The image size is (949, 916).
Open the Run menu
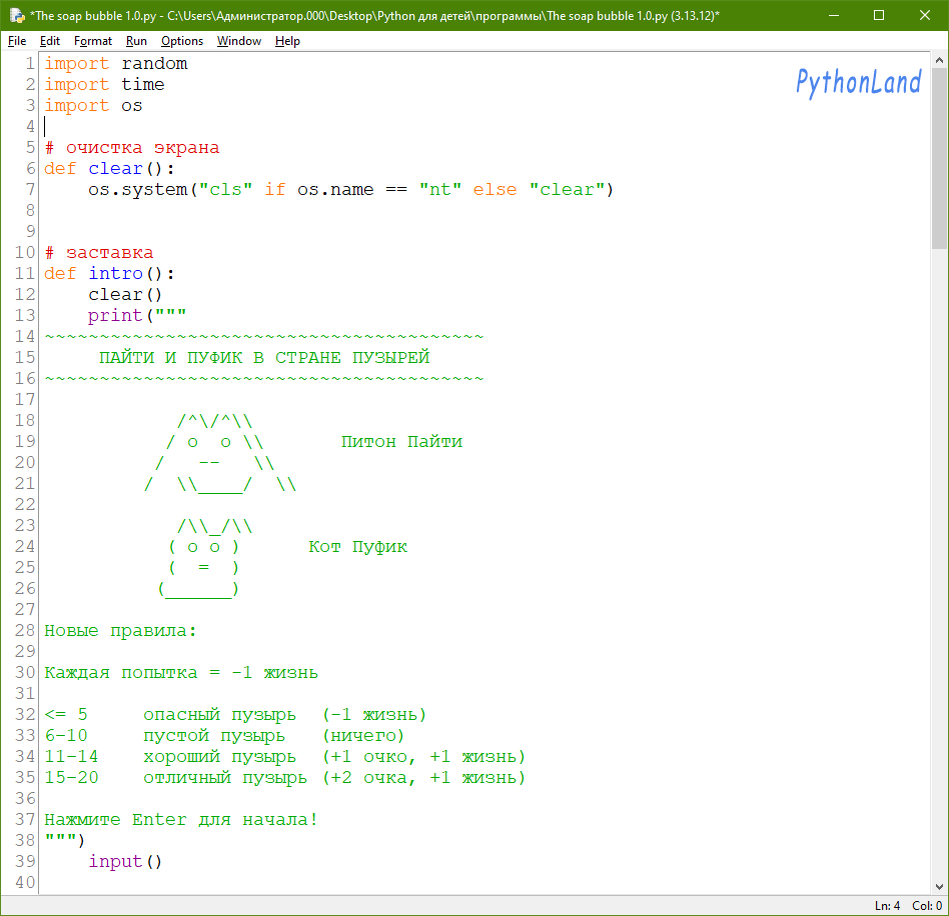pos(136,41)
